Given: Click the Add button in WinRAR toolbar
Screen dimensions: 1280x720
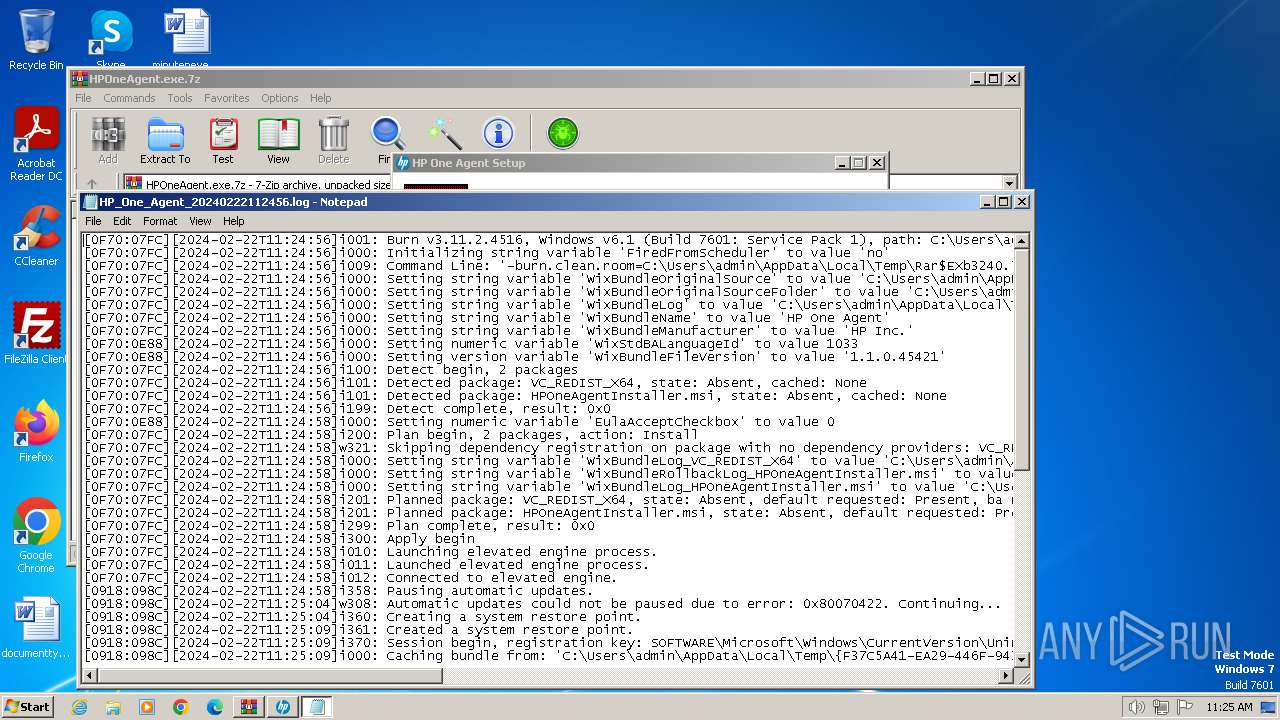Looking at the screenshot, I should (x=108, y=141).
